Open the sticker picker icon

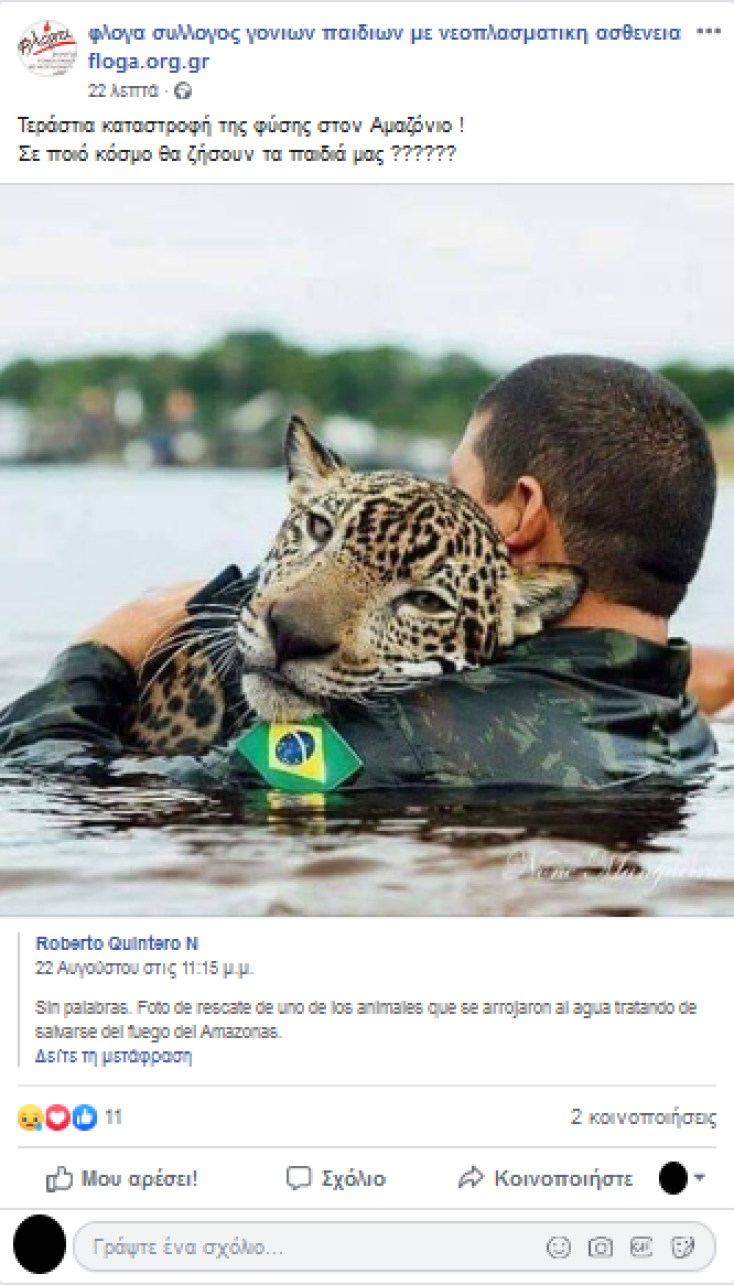683,1247
